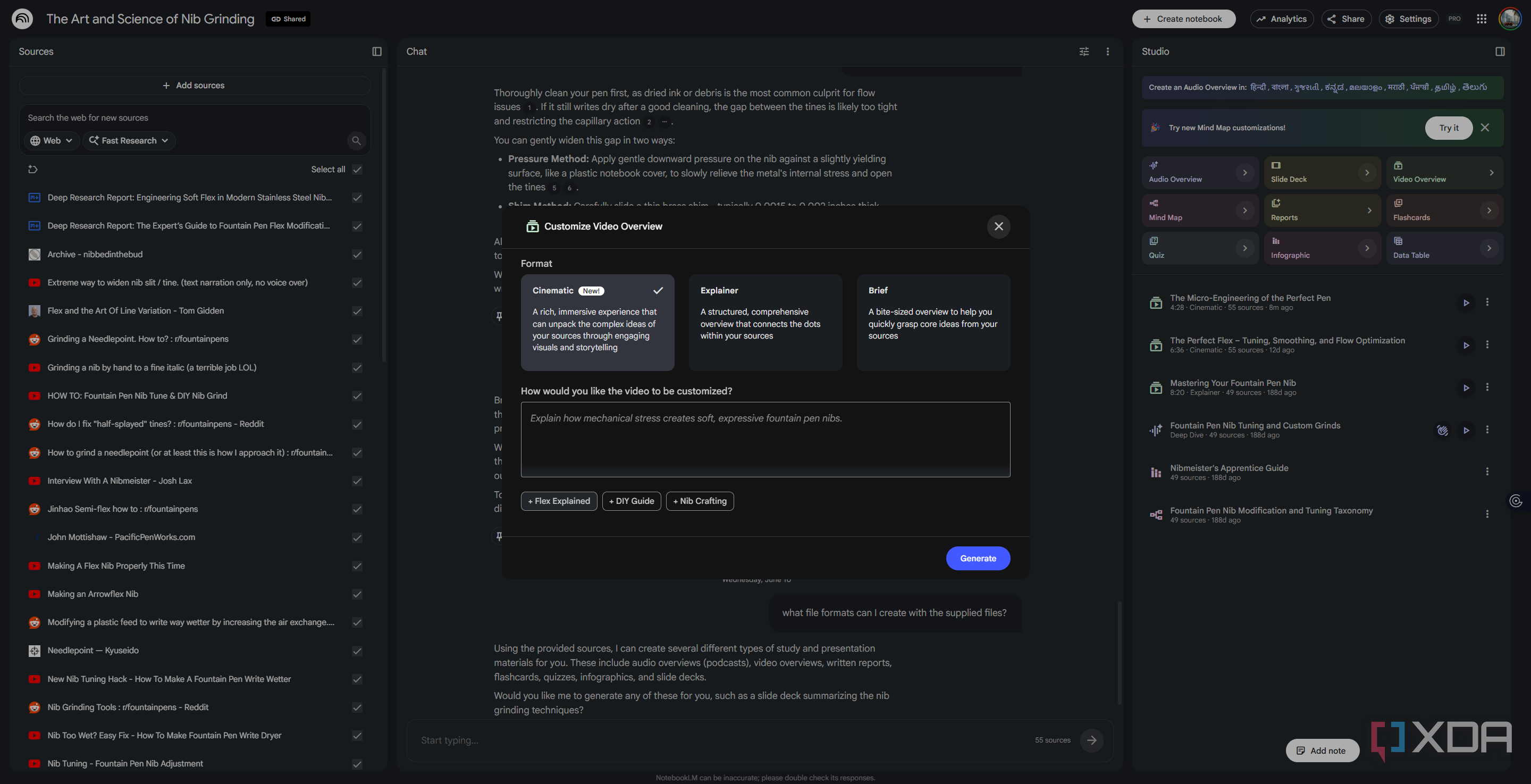Toggle the Select all sources checkbox
Screen dimensions: 1531x784
point(357,170)
